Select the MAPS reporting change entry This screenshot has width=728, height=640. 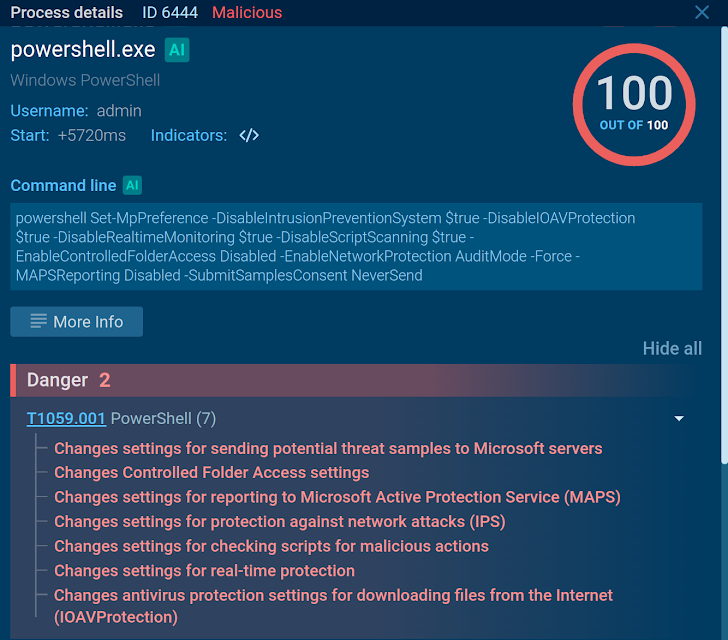pyautogui.click(x=337, y=497)
